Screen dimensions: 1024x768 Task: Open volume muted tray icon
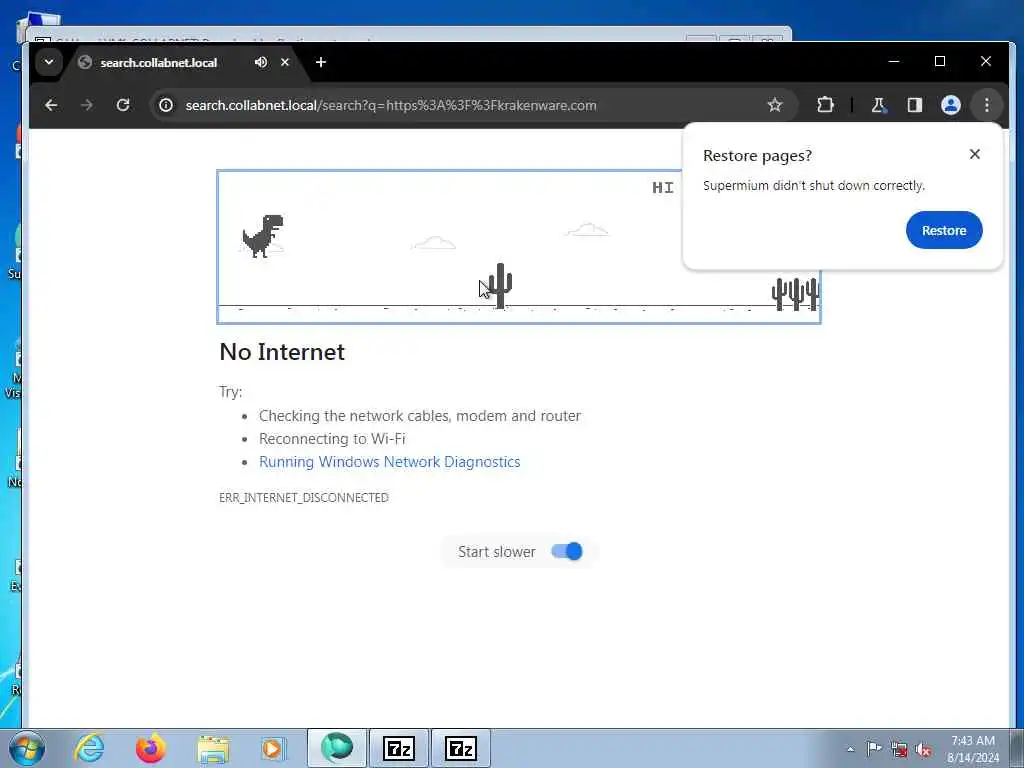923,750
